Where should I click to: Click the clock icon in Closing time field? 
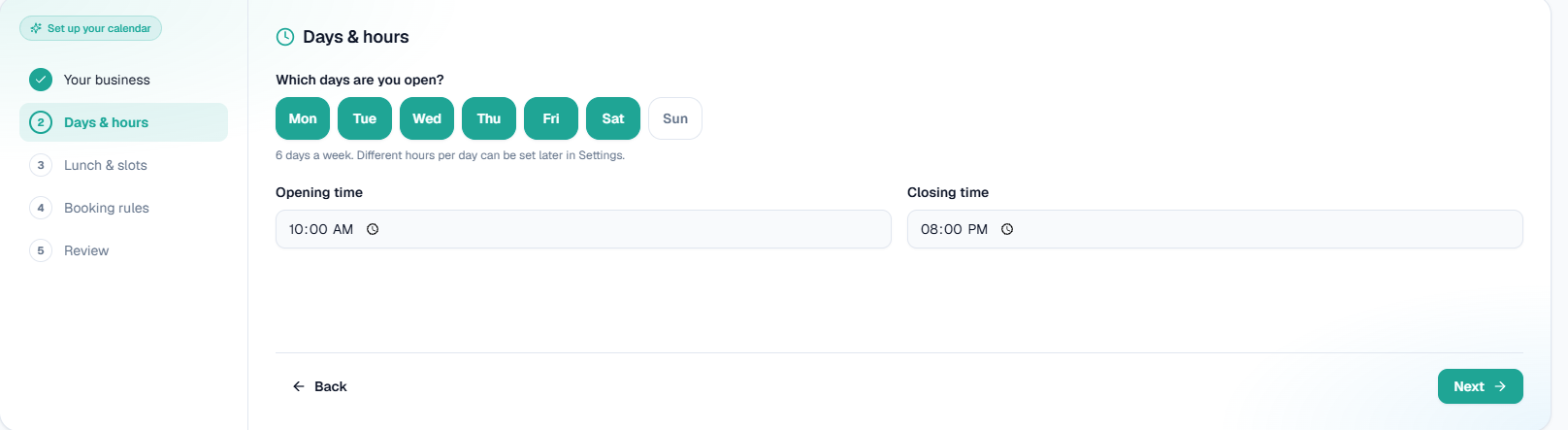(1007, 229)
